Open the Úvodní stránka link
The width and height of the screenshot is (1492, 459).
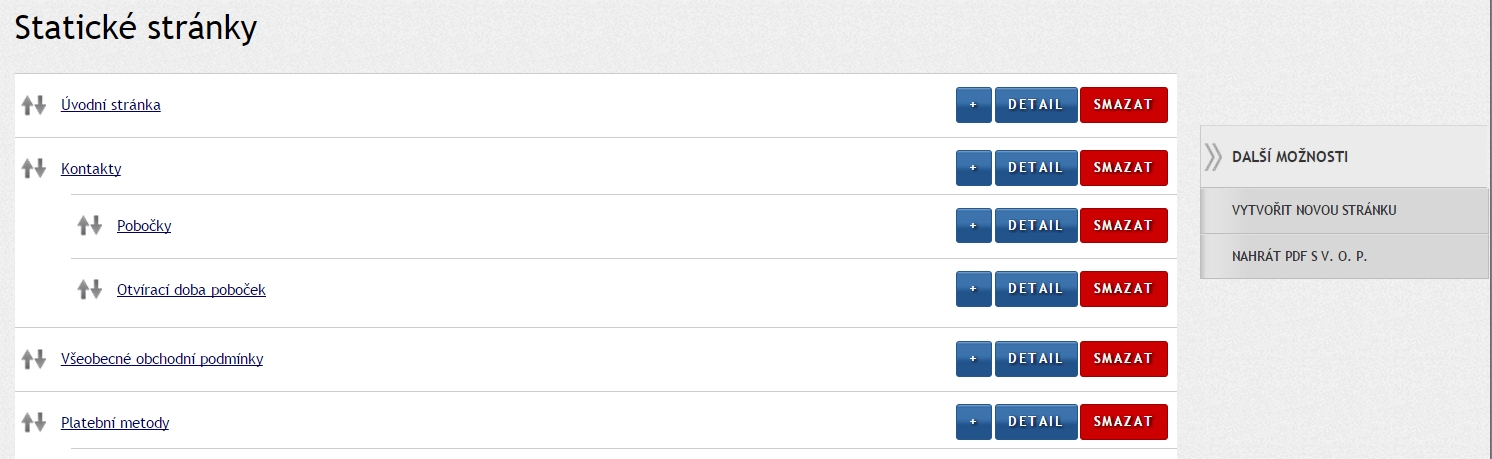(x=110, y=105)
